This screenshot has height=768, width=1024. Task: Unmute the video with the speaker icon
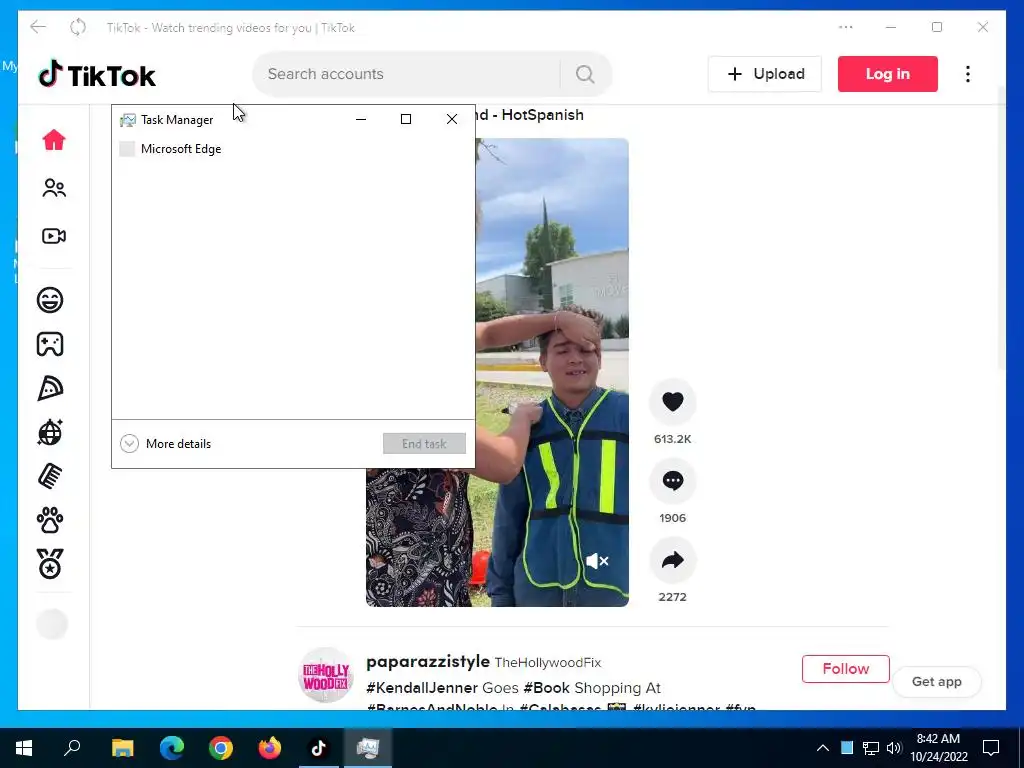tap(597, 561)
